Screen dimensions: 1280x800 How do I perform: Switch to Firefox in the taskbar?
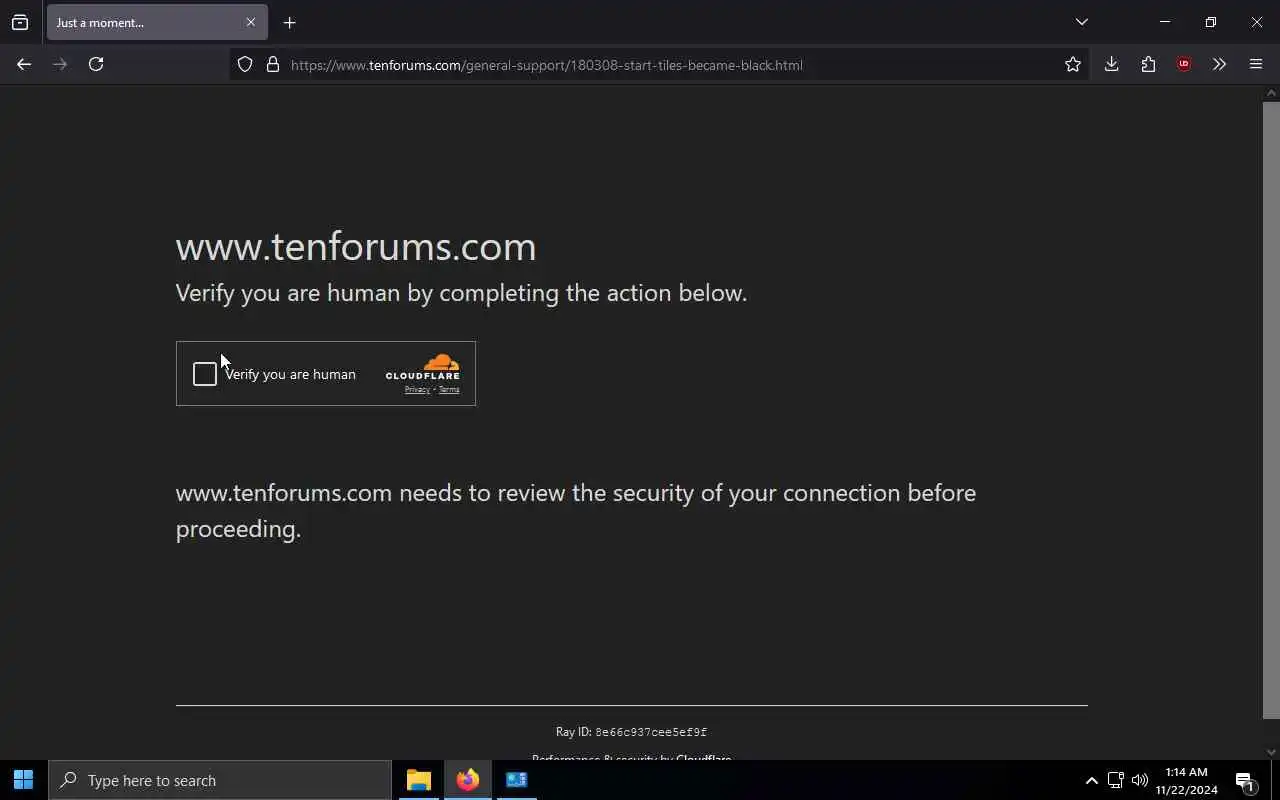(468, 780)
